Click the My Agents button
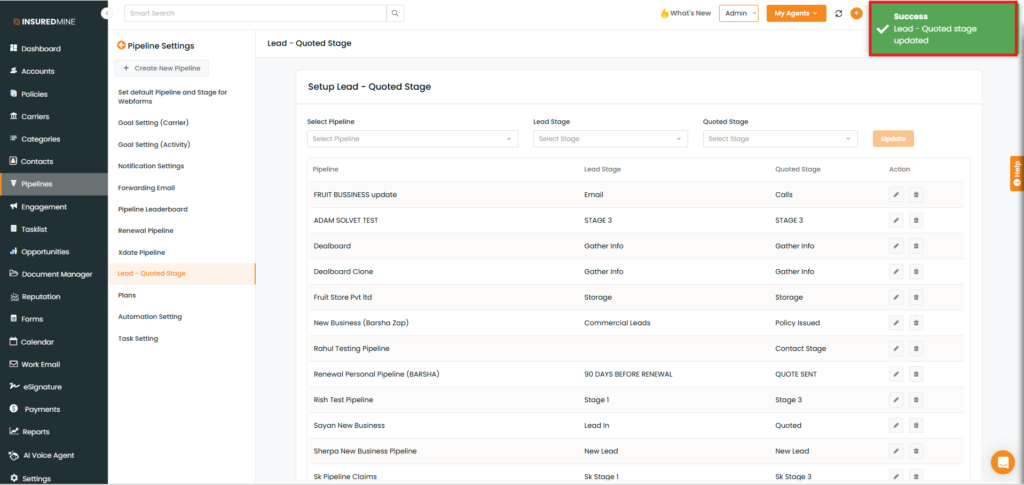The image size is (1024, 485). (x=796, y=14)
